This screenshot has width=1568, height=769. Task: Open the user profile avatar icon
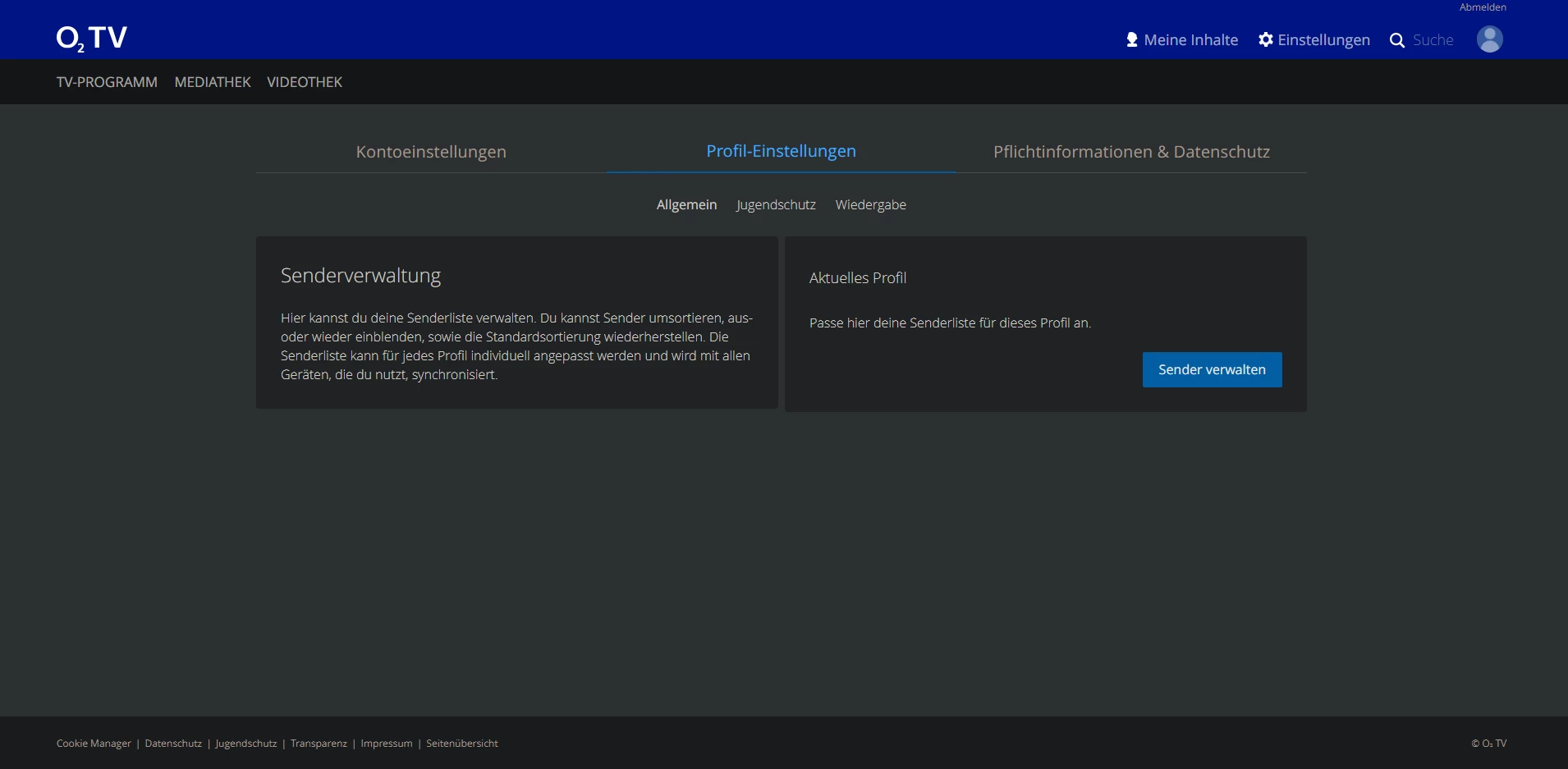1489,39
